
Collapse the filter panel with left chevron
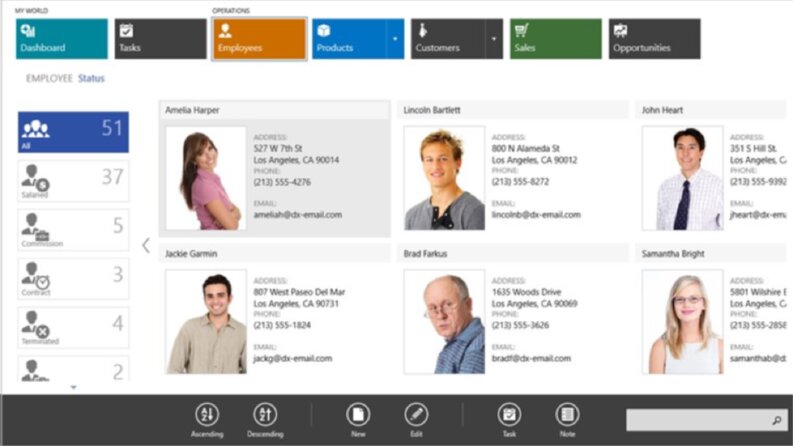coord(146,245)
